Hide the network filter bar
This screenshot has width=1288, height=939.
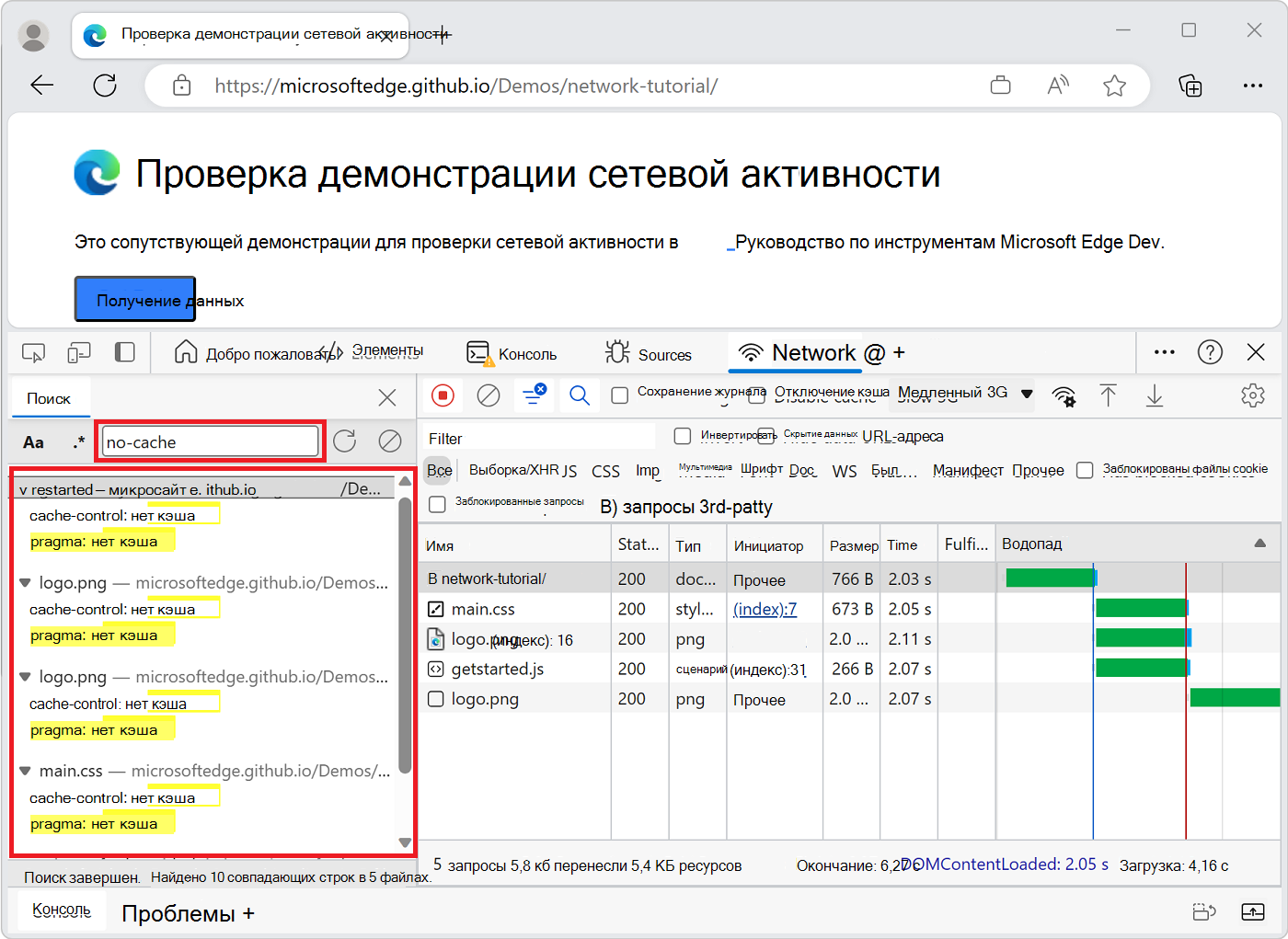[x=534, y=395]
